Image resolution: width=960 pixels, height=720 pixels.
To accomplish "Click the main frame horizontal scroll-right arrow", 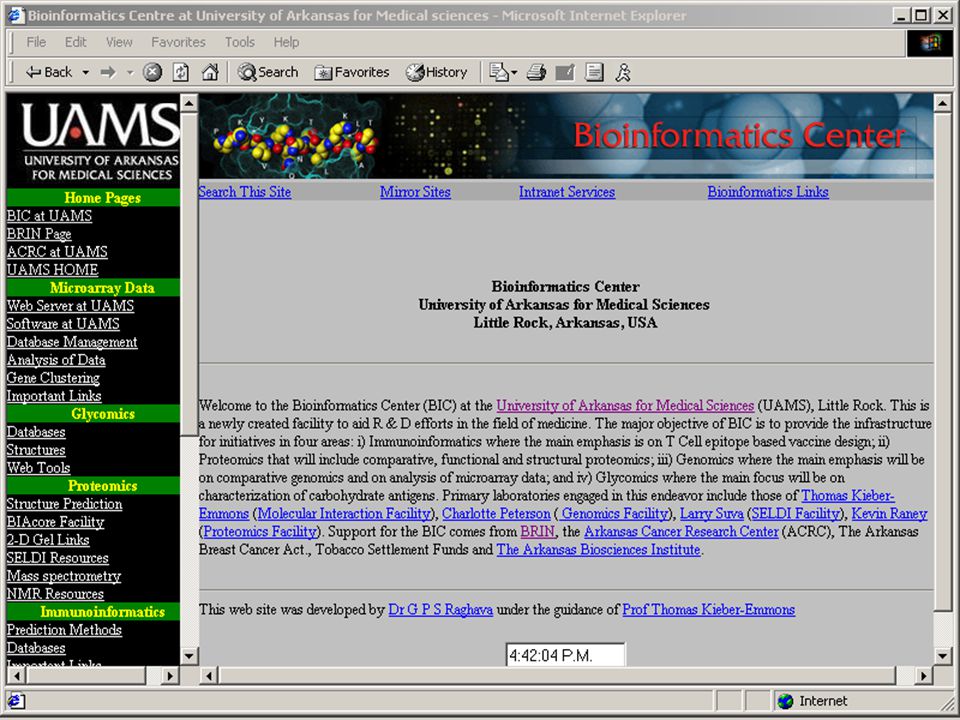I will click(923, 676).
